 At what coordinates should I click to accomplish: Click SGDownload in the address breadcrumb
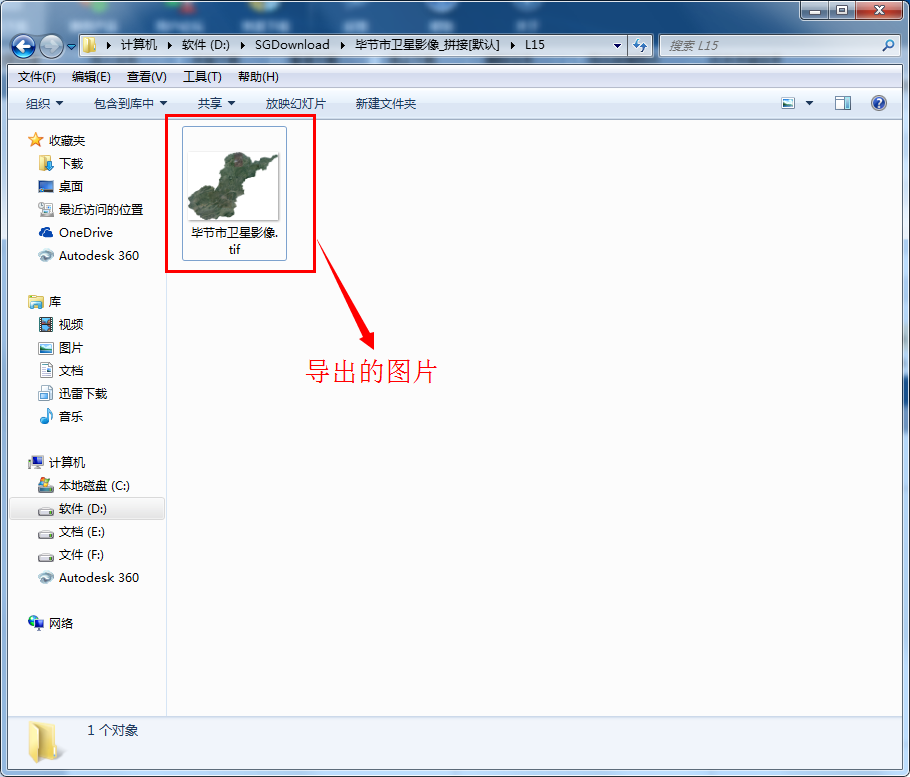tap(292, 45)
